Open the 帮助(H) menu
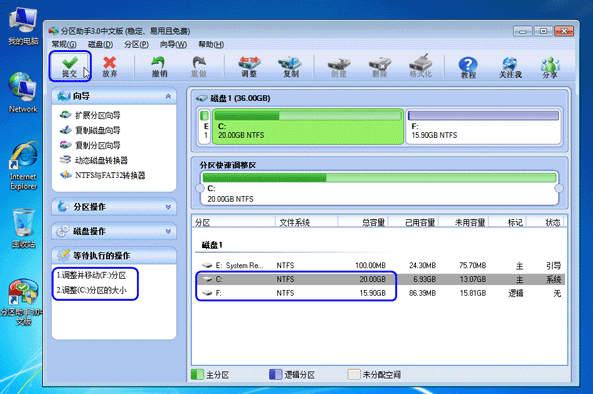The width and height of the screenshot is (593, 394). tap(211, 44)
